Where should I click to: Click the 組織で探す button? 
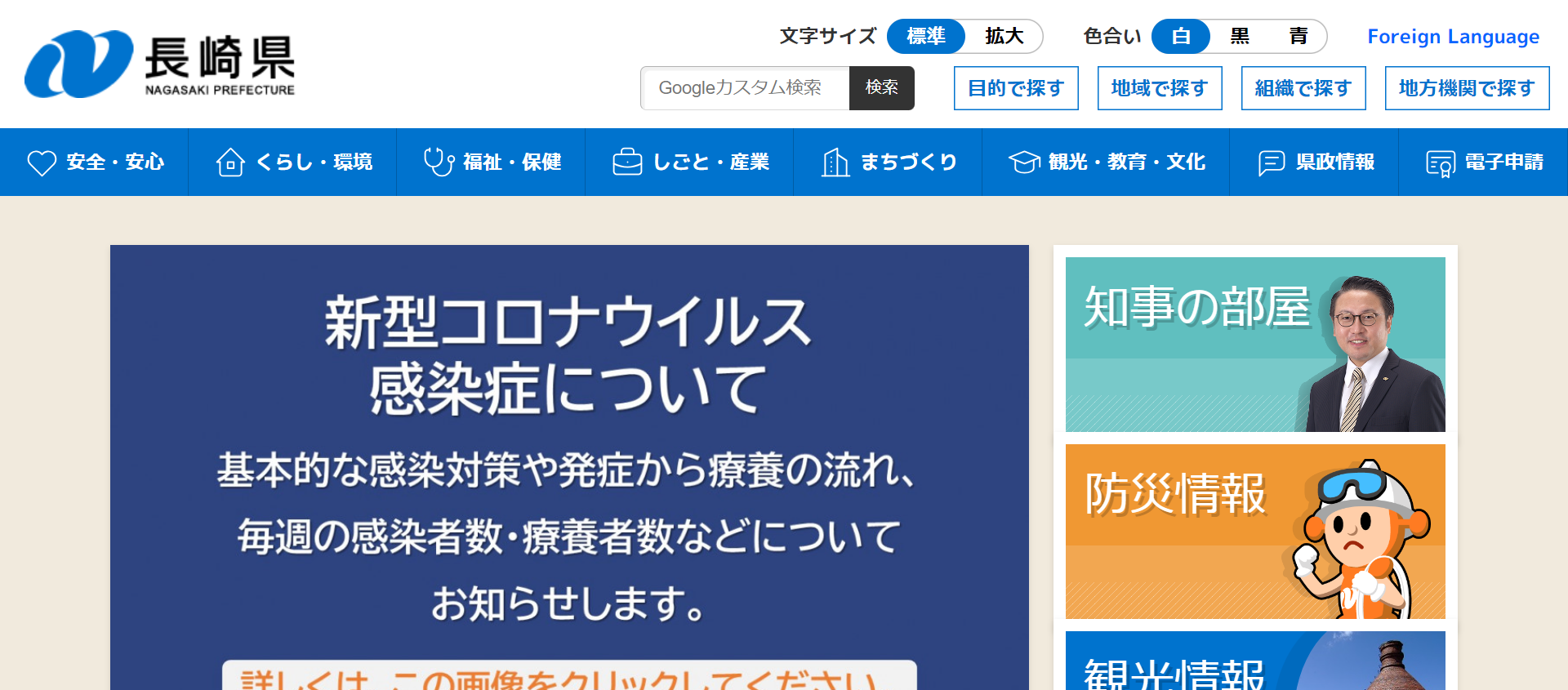coord(1303,88)
